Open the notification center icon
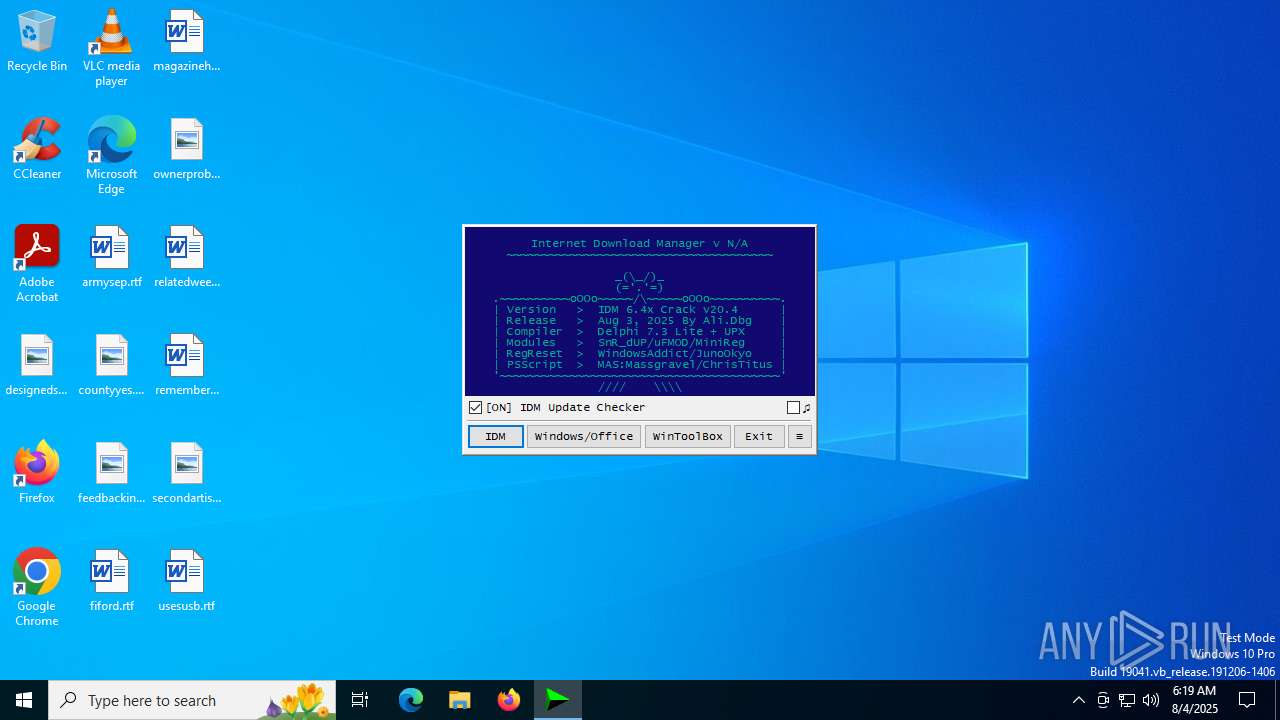The width and height of the screenshot is (1280, 720). 1247,700
